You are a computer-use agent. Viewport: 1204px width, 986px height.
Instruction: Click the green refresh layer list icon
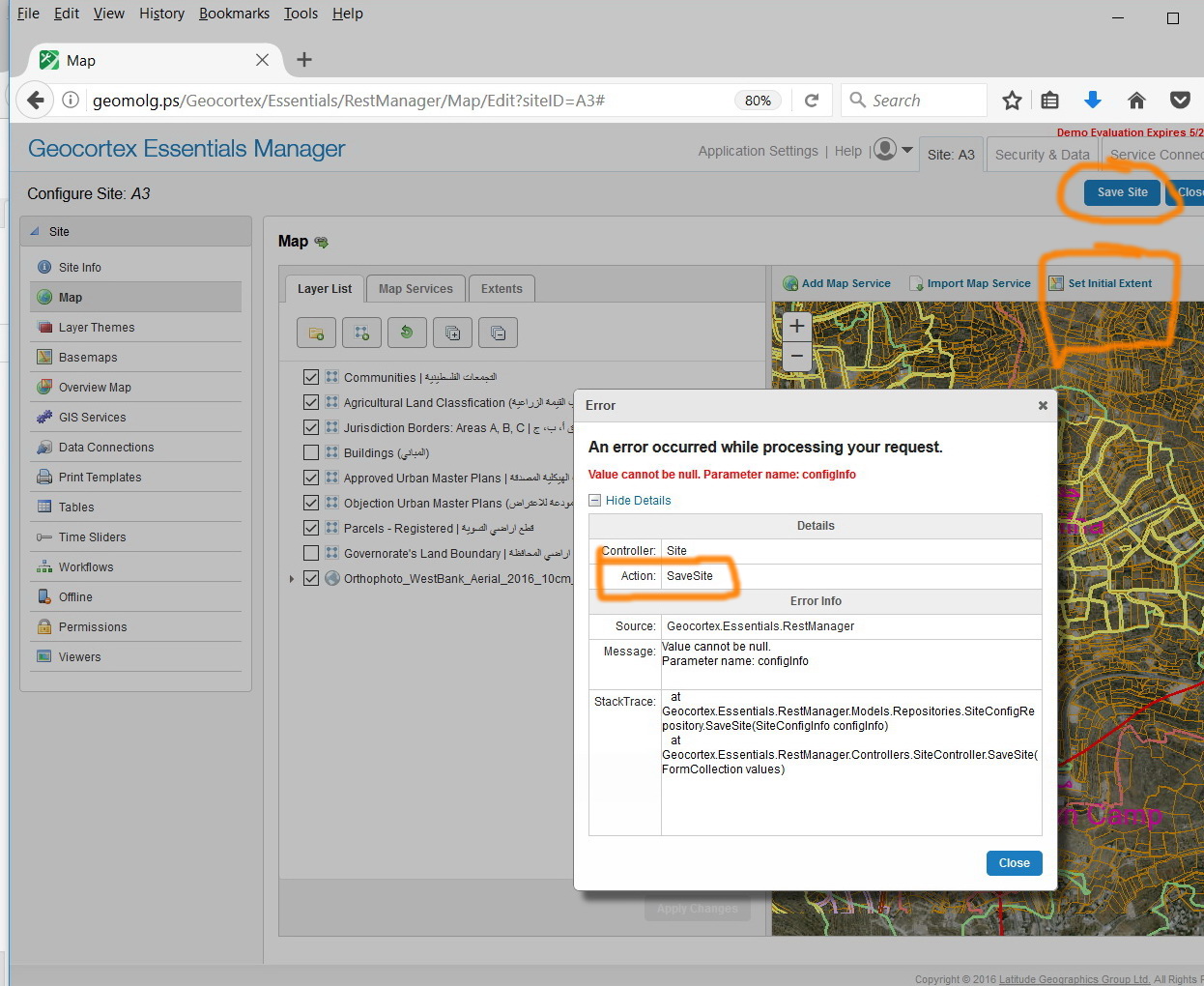407,333
